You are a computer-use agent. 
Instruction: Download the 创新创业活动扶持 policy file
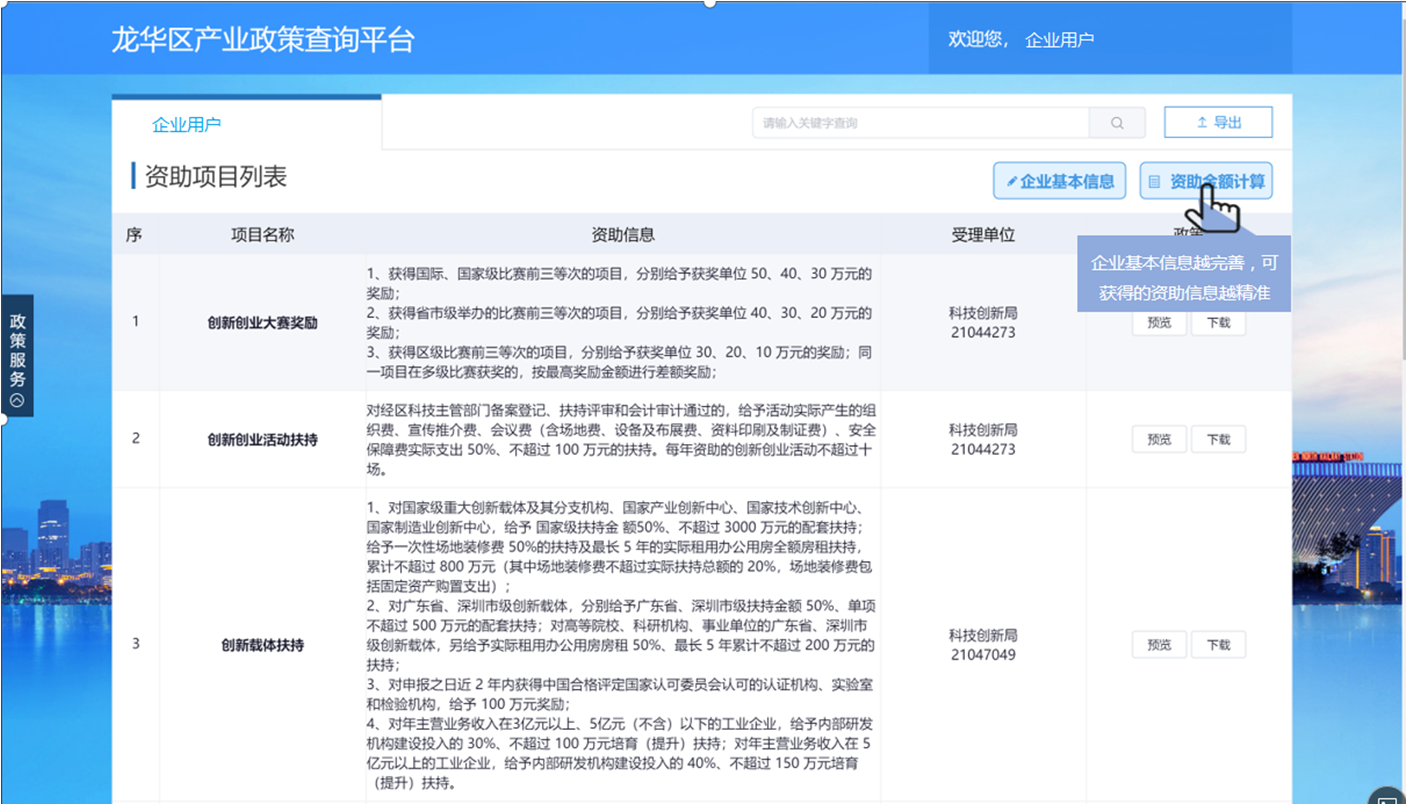[x=1218, y=439]
